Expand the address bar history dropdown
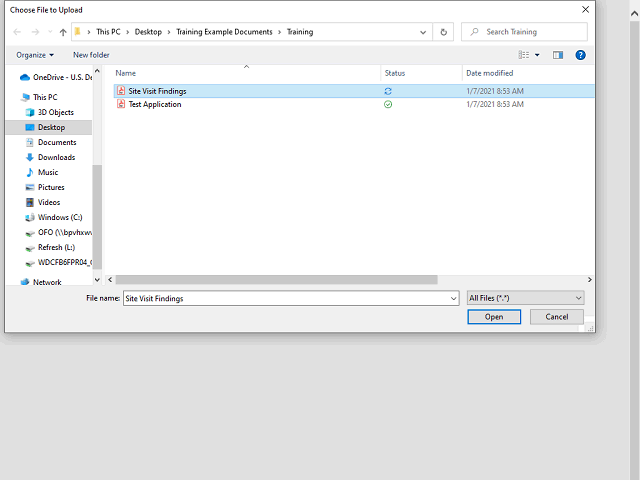Viewport: 640px width, 480px height. tap(423, 32)
